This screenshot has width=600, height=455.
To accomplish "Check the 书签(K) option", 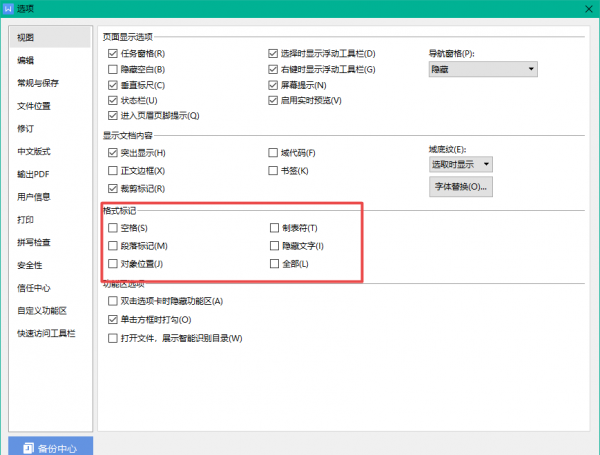I will (x=273, y=171).
